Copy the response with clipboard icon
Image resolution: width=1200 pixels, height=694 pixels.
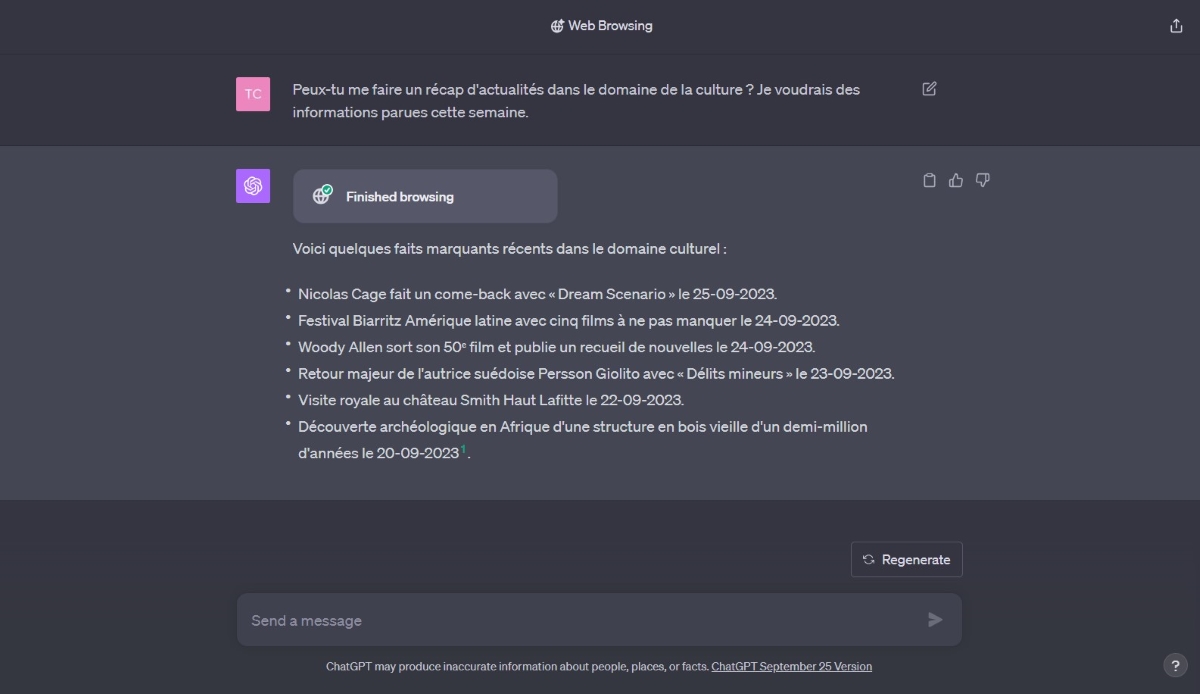[x=929, y=180]
